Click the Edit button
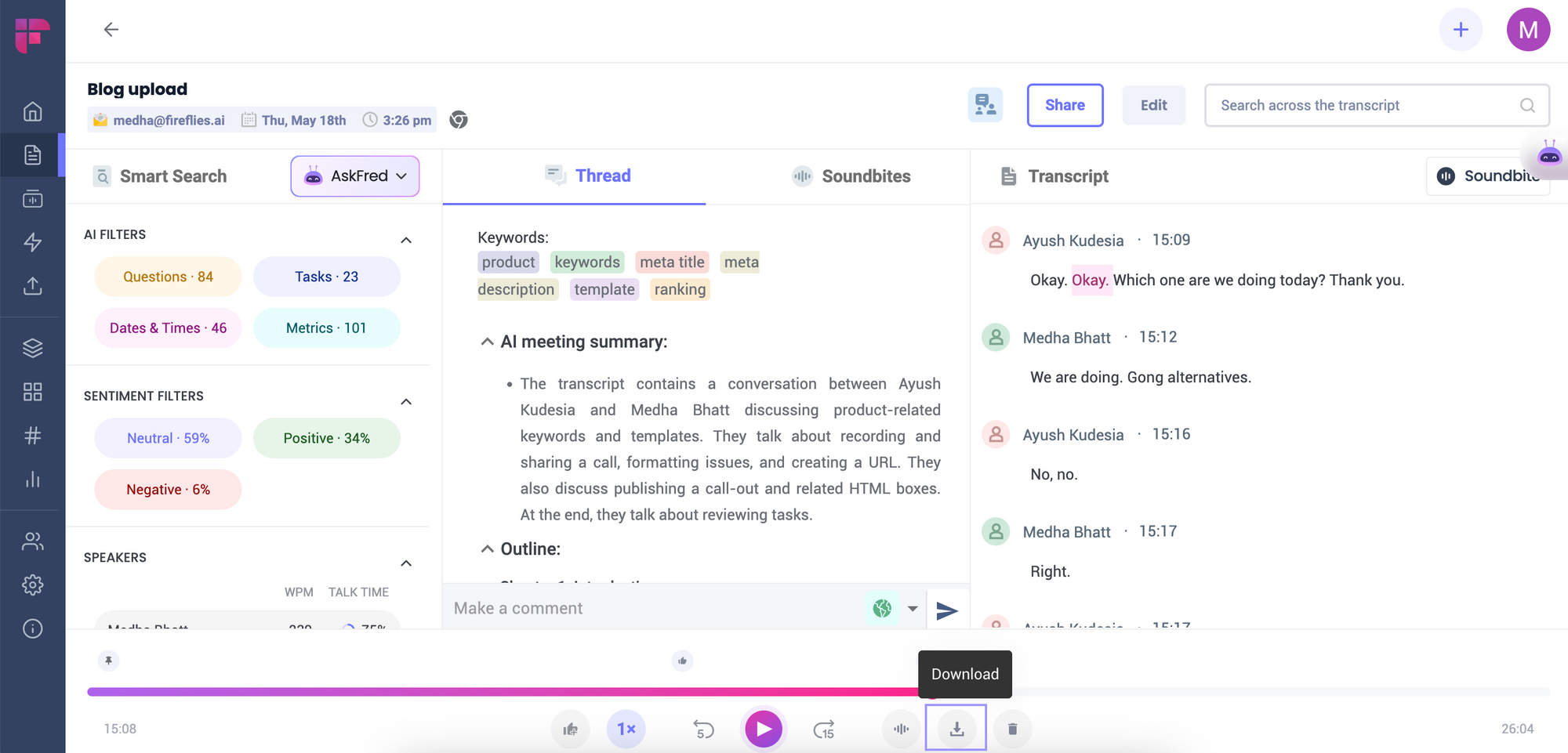 (1153, 105)
